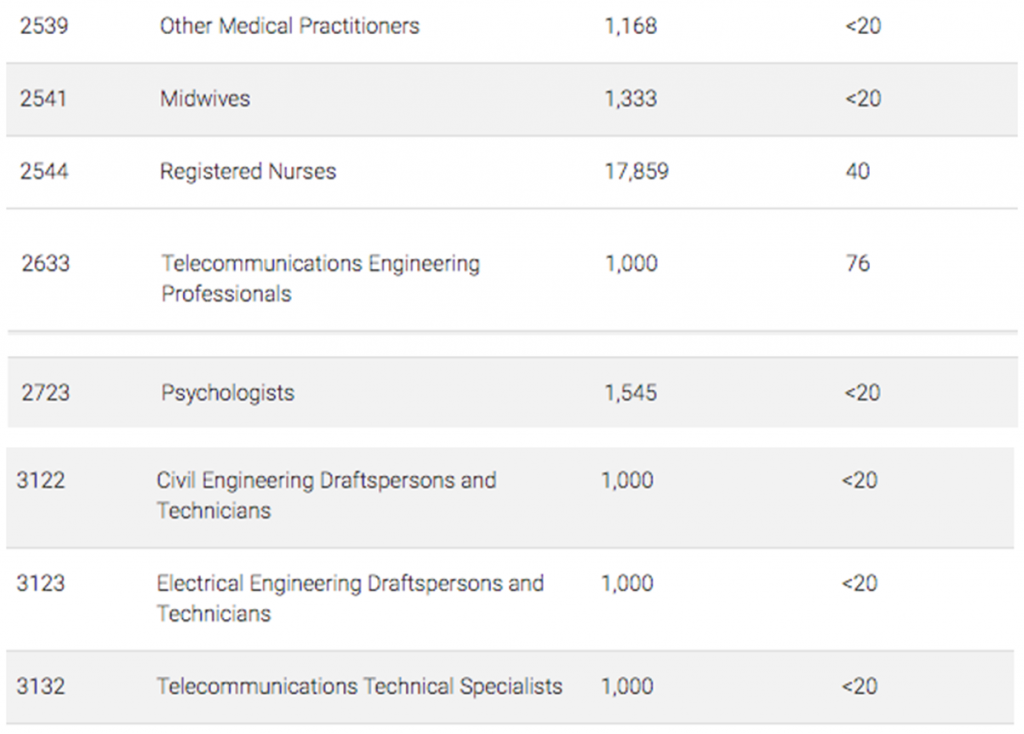This screenshot has width=1024, height=734.
Task: Click occupation code 2723
Action: 46,393
